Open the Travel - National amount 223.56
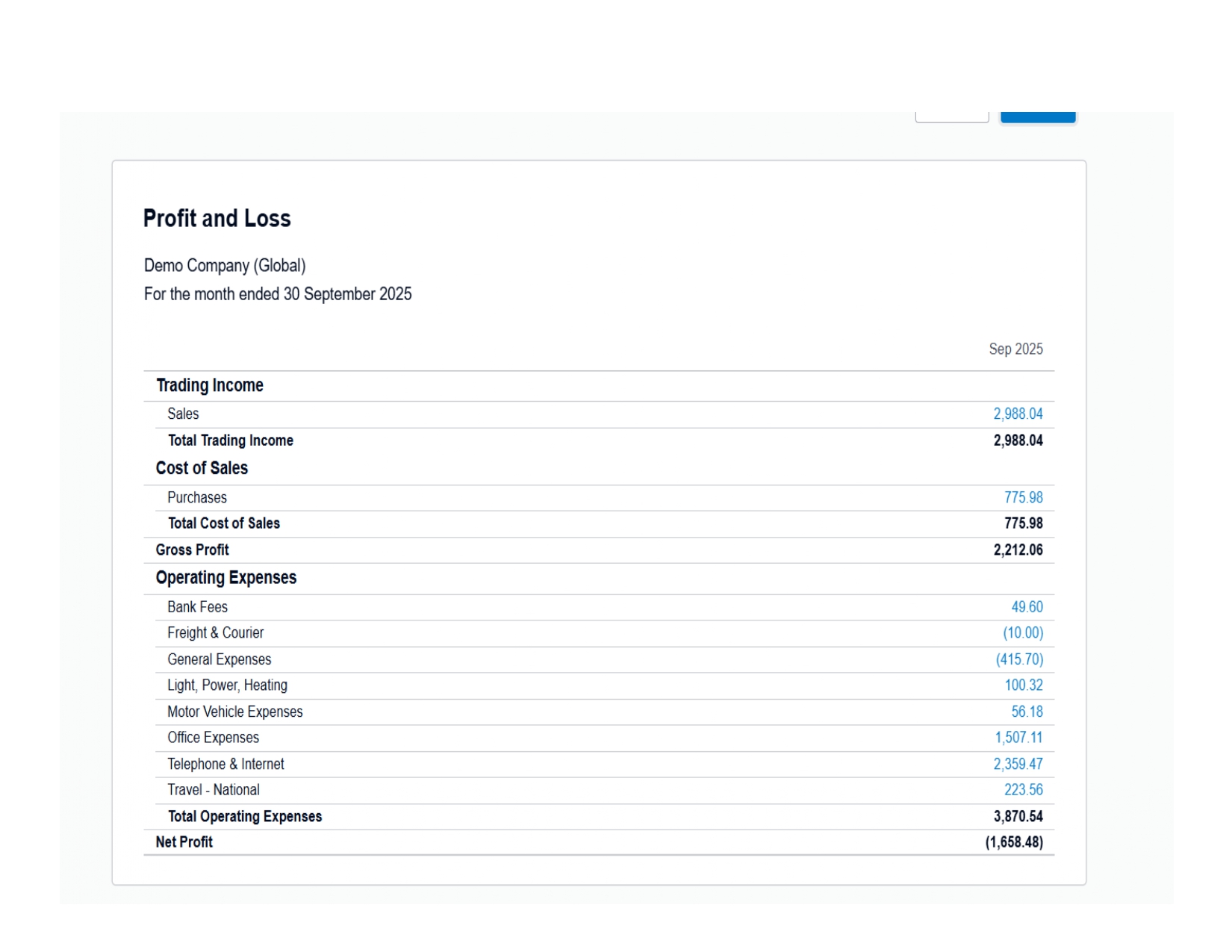The image size is (1232, 952). (1023, 790)
